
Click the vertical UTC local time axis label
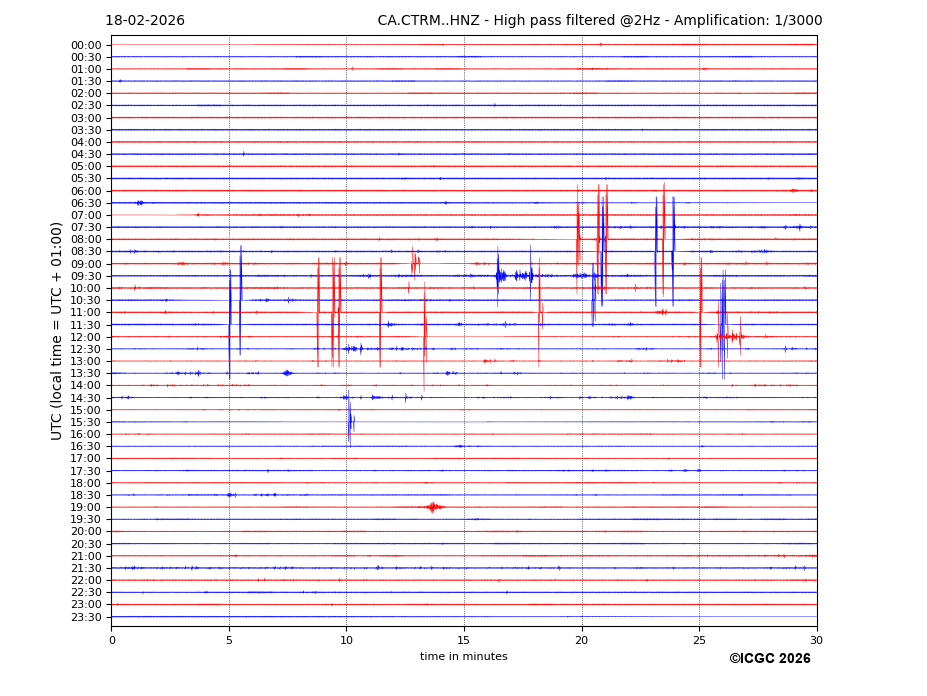tap(57, 330)
